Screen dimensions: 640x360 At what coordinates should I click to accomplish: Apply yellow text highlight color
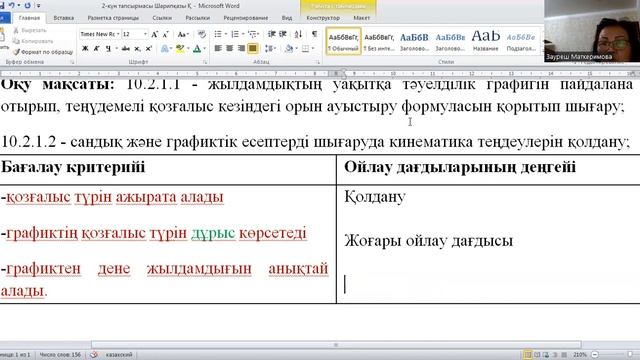coord(180,49)
